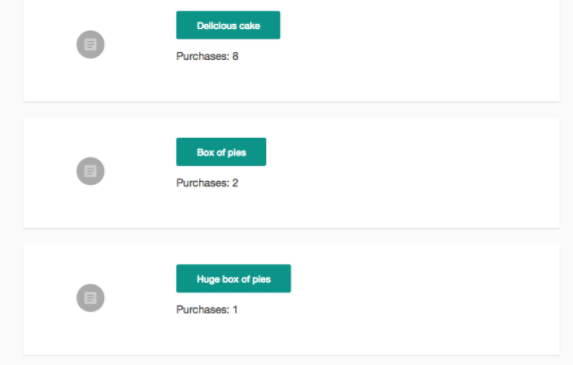Click the gray strip below the Huge box of pies card
The image size is (573, 365).
tap(291, 360)
